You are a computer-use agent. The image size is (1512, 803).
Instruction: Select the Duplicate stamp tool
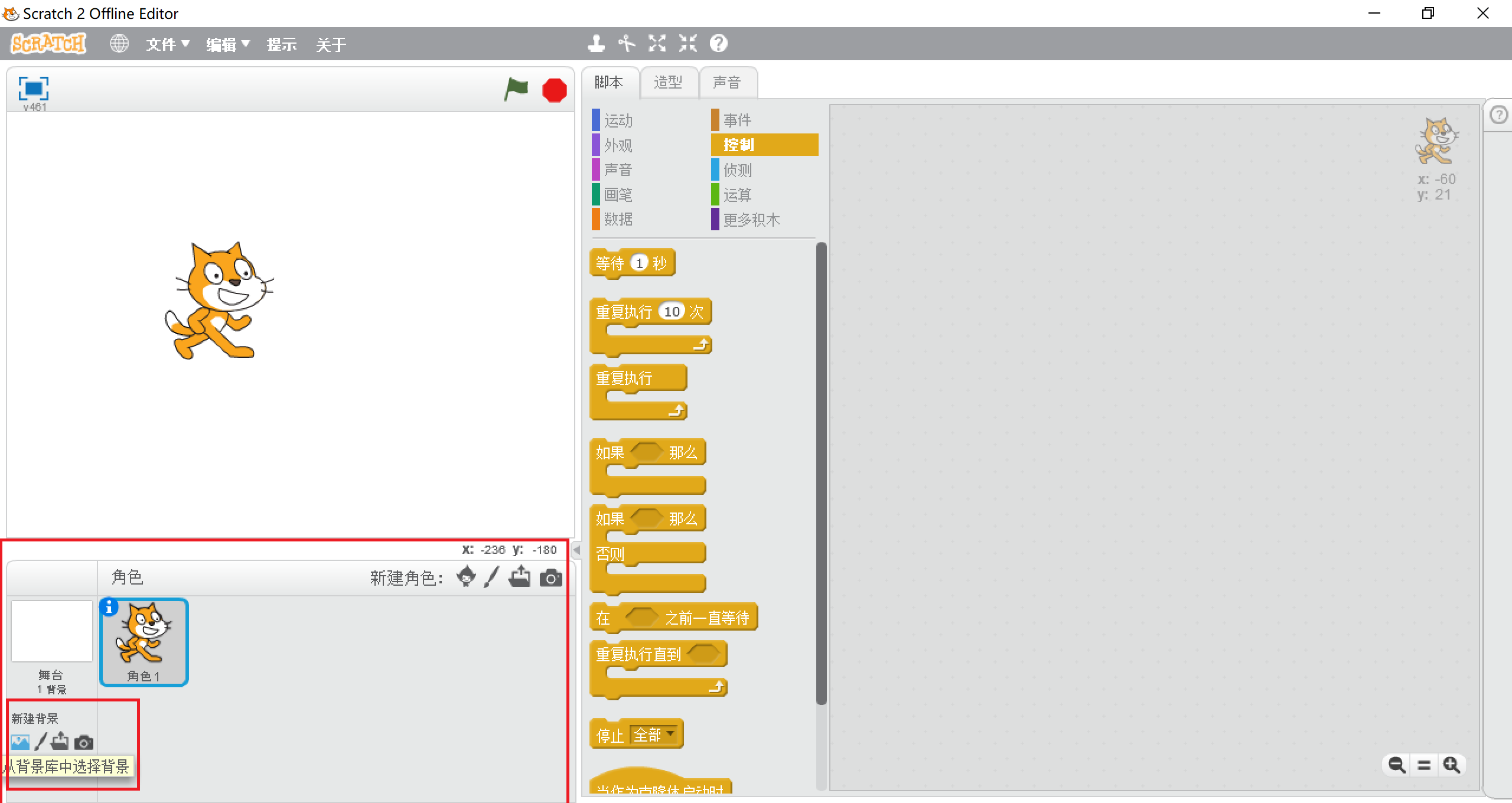597,43
